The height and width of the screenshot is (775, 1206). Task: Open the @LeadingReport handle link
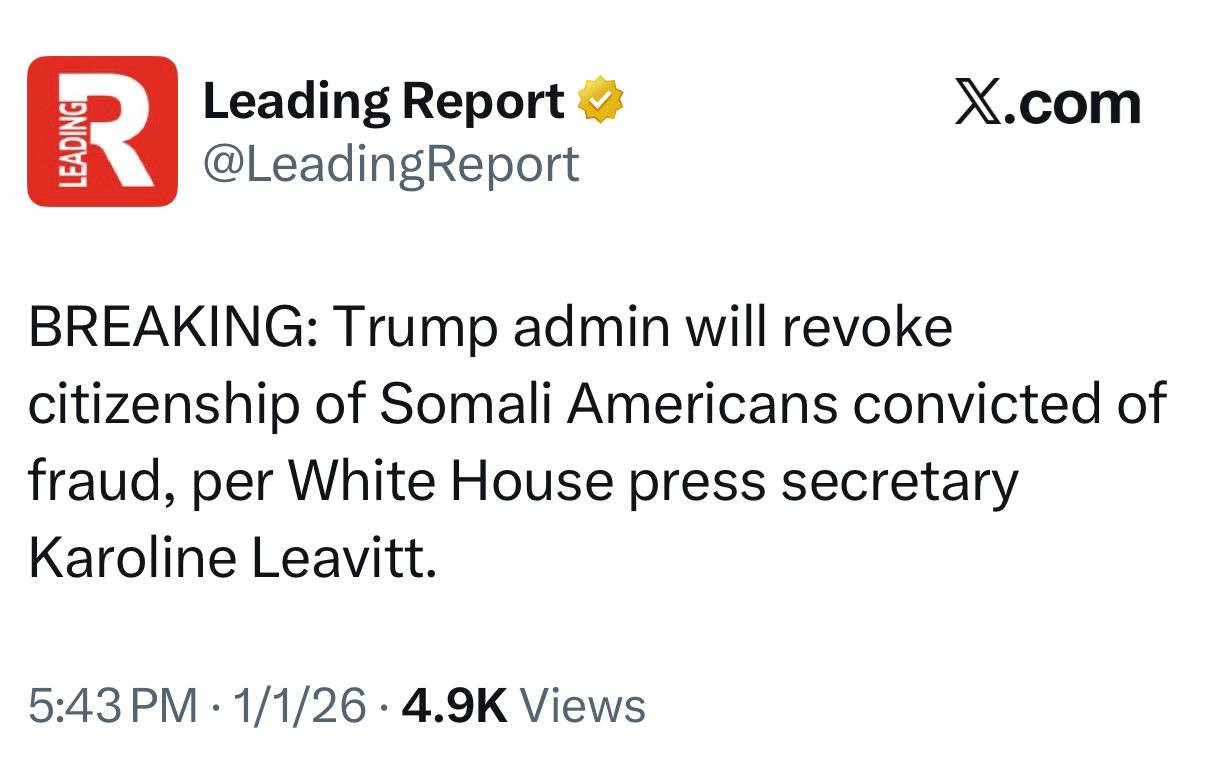391,163
